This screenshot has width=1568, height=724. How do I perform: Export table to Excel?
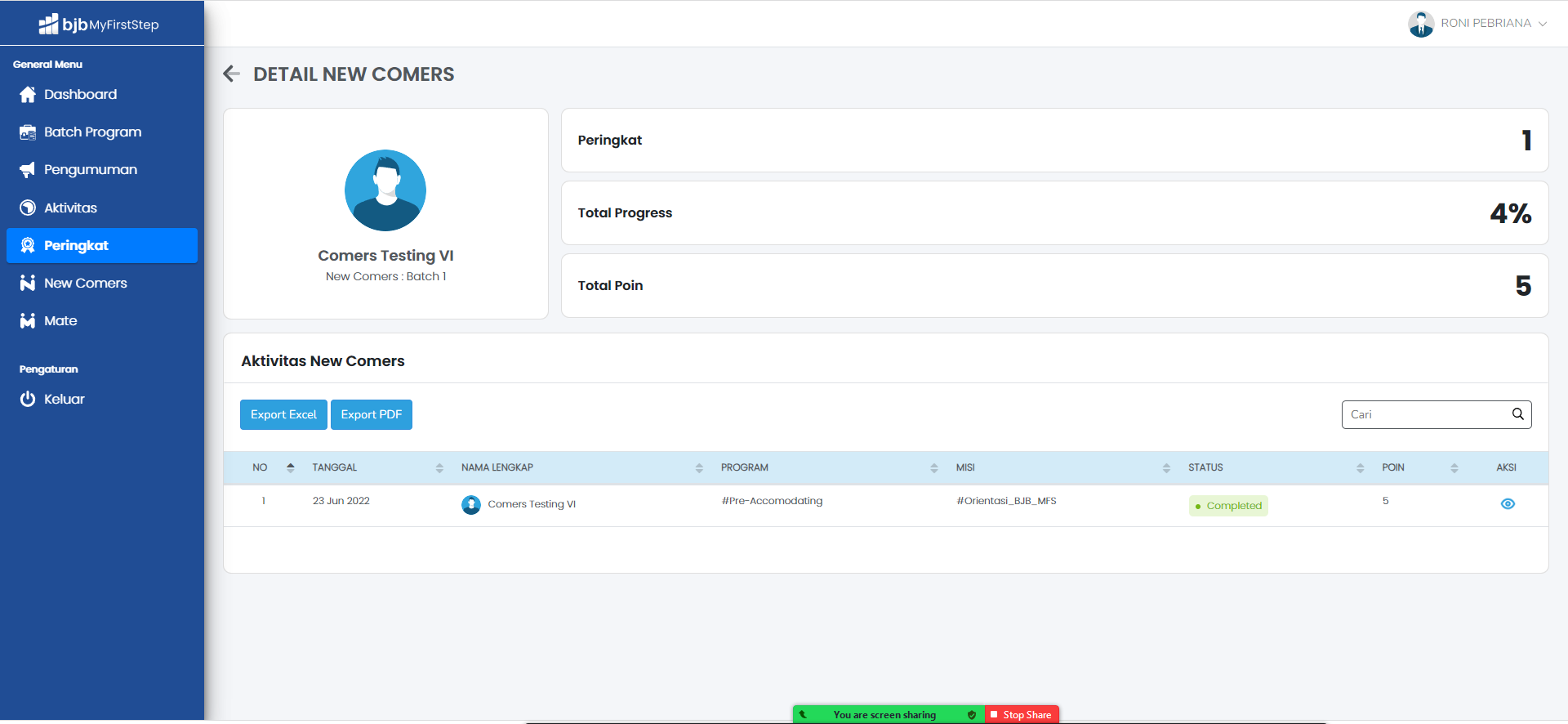pos(283,414)
